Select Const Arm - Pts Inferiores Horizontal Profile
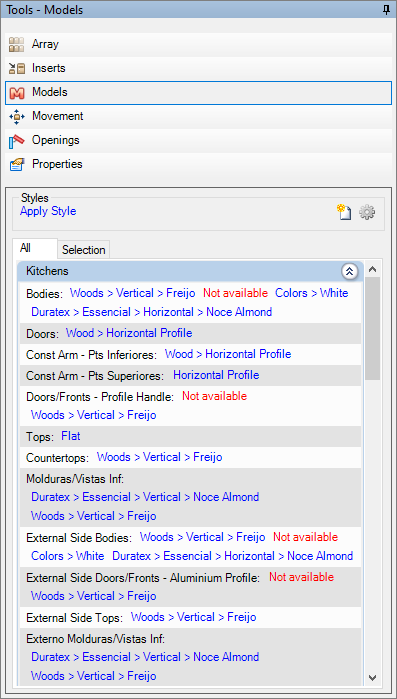This screenshot has width=397, height=699. tap(228, 354)
